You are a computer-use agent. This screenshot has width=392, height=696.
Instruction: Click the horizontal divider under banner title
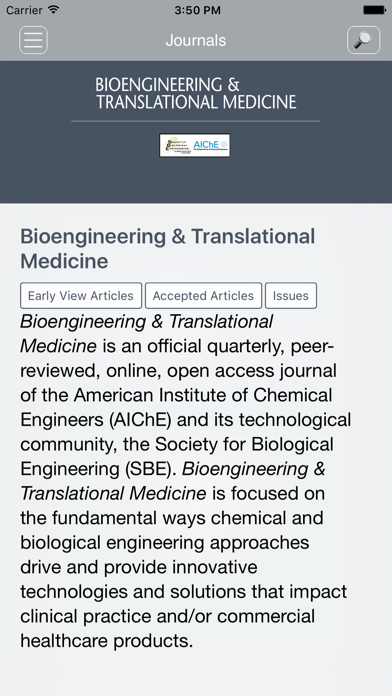196,121
